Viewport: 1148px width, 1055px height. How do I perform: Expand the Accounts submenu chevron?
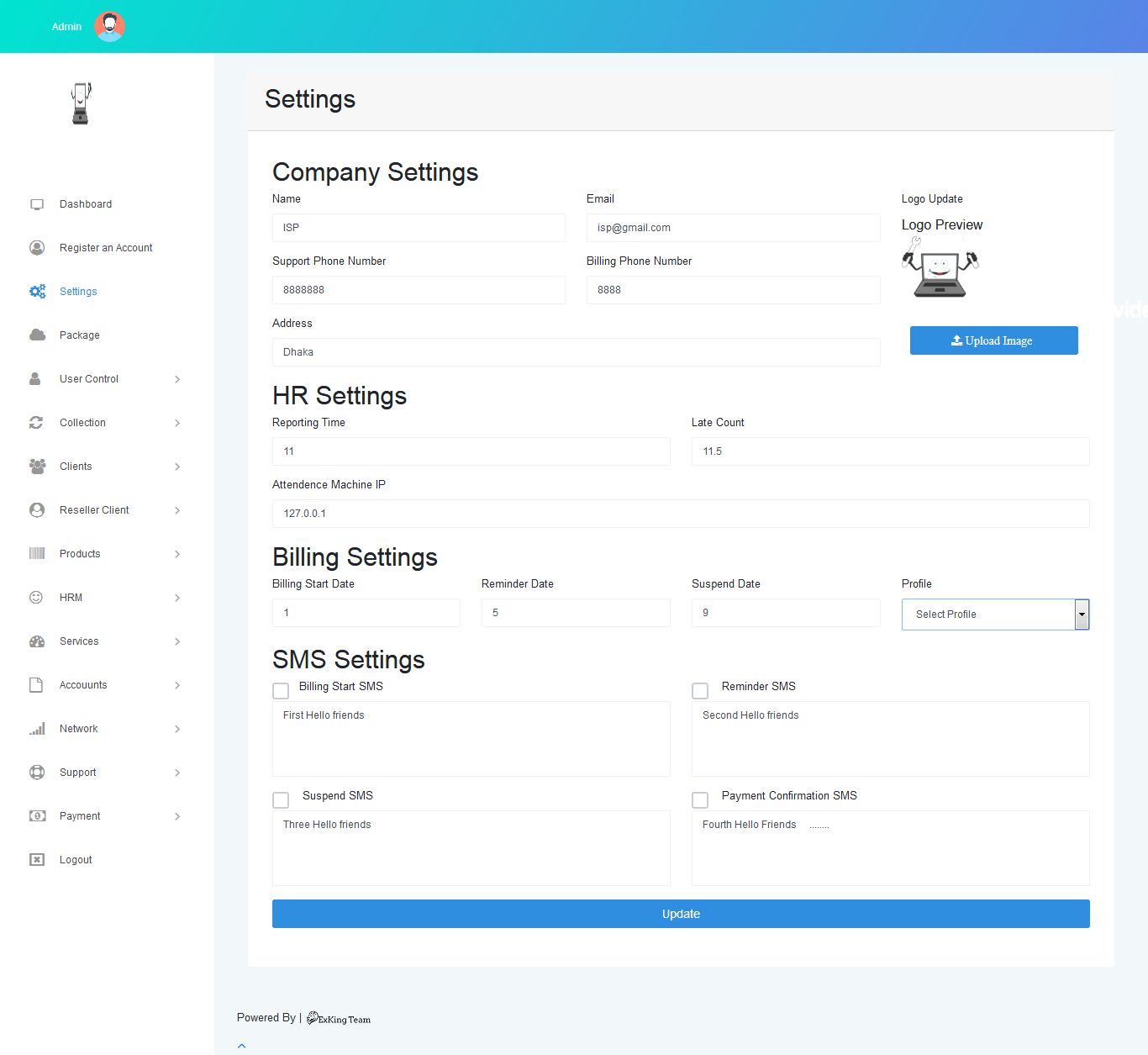(177, 685)
